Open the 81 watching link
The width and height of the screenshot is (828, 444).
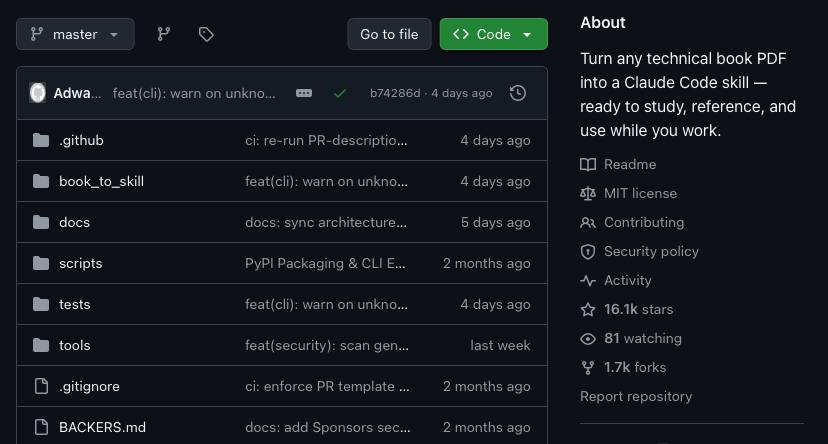pos(643,338)
